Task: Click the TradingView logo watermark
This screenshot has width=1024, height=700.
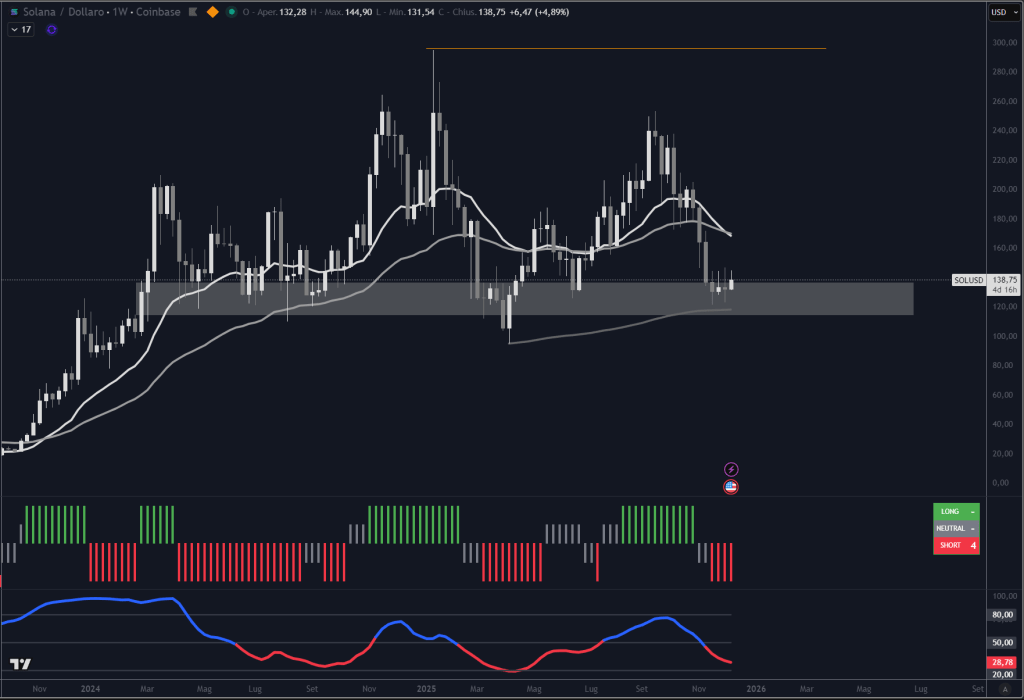Action: click(18, 663)
